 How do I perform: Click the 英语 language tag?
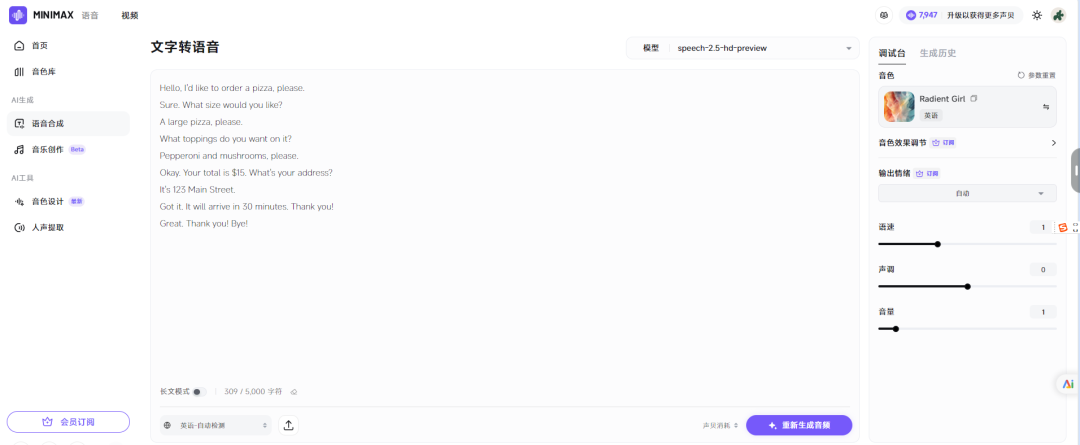coord(931,115)
